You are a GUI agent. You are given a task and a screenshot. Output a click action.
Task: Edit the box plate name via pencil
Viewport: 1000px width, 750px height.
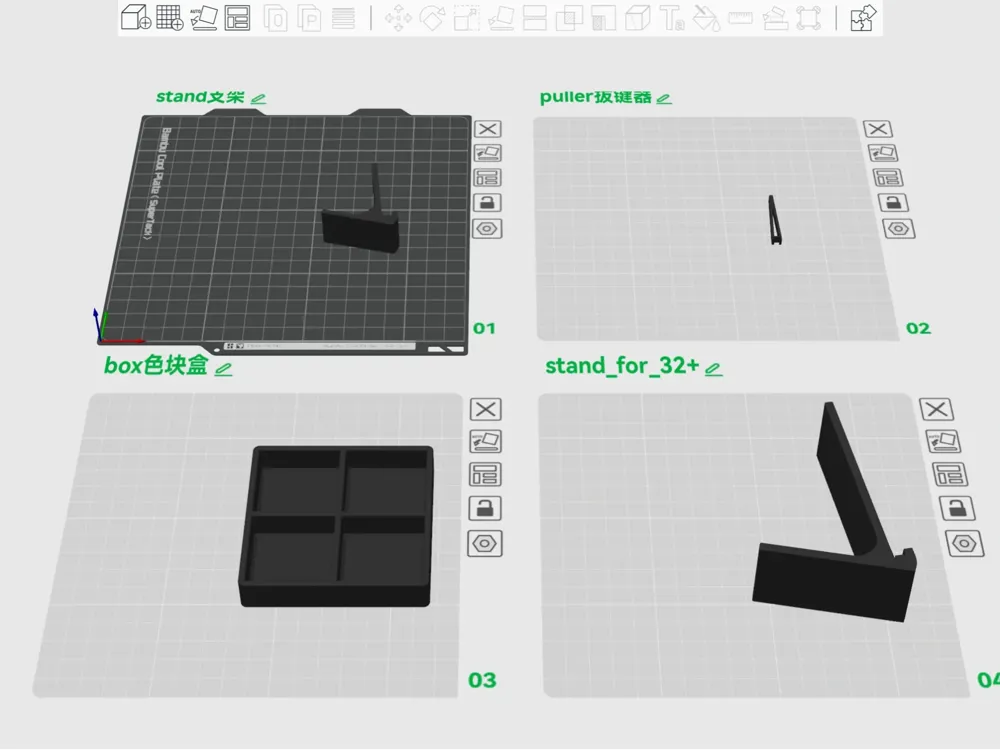pos(223,369)
